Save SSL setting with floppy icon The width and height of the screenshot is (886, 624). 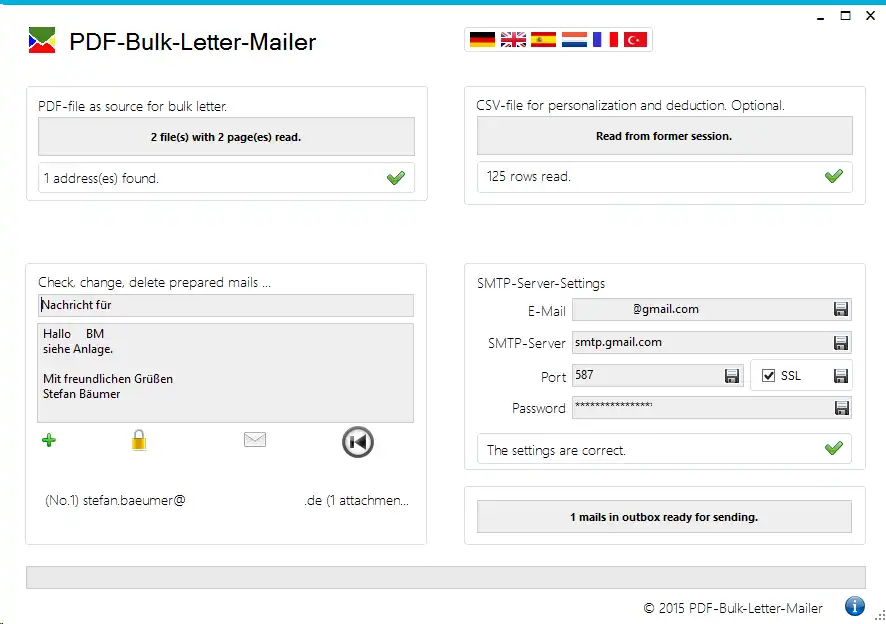pos(841,376)
